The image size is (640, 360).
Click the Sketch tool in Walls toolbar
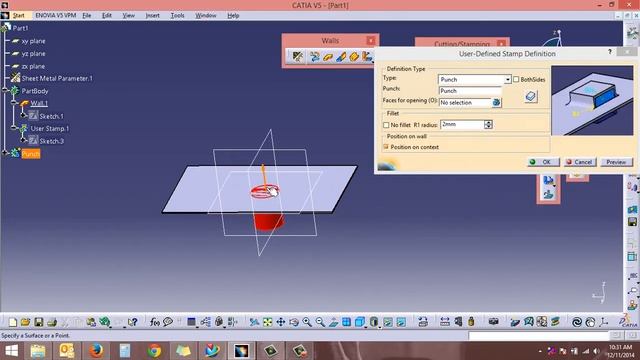[x=298, y=56]
